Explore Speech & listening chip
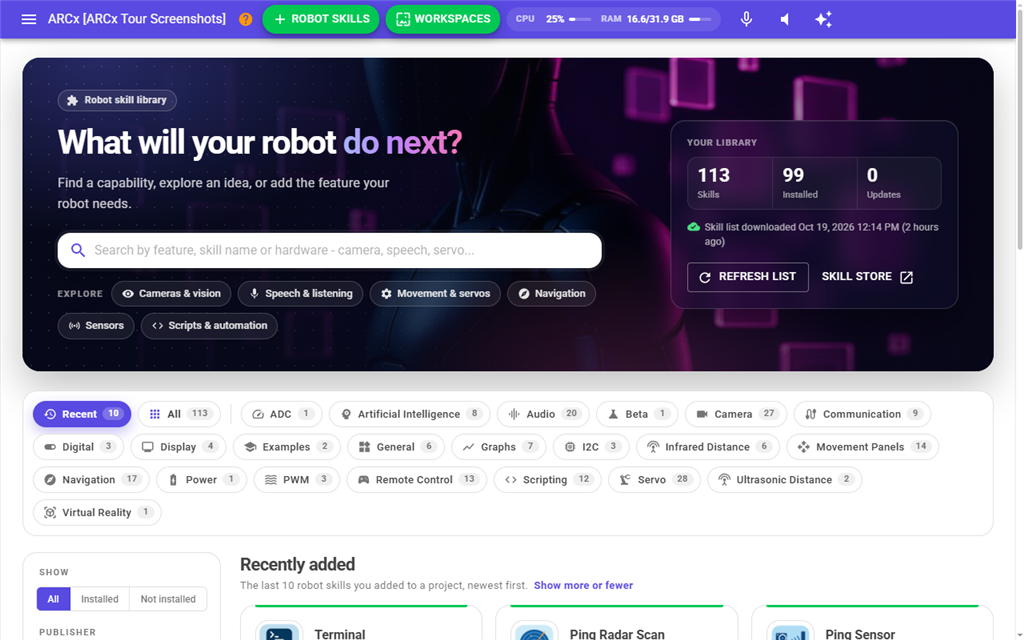Screen dimensions: 1024x640 [x=300, y=294]
